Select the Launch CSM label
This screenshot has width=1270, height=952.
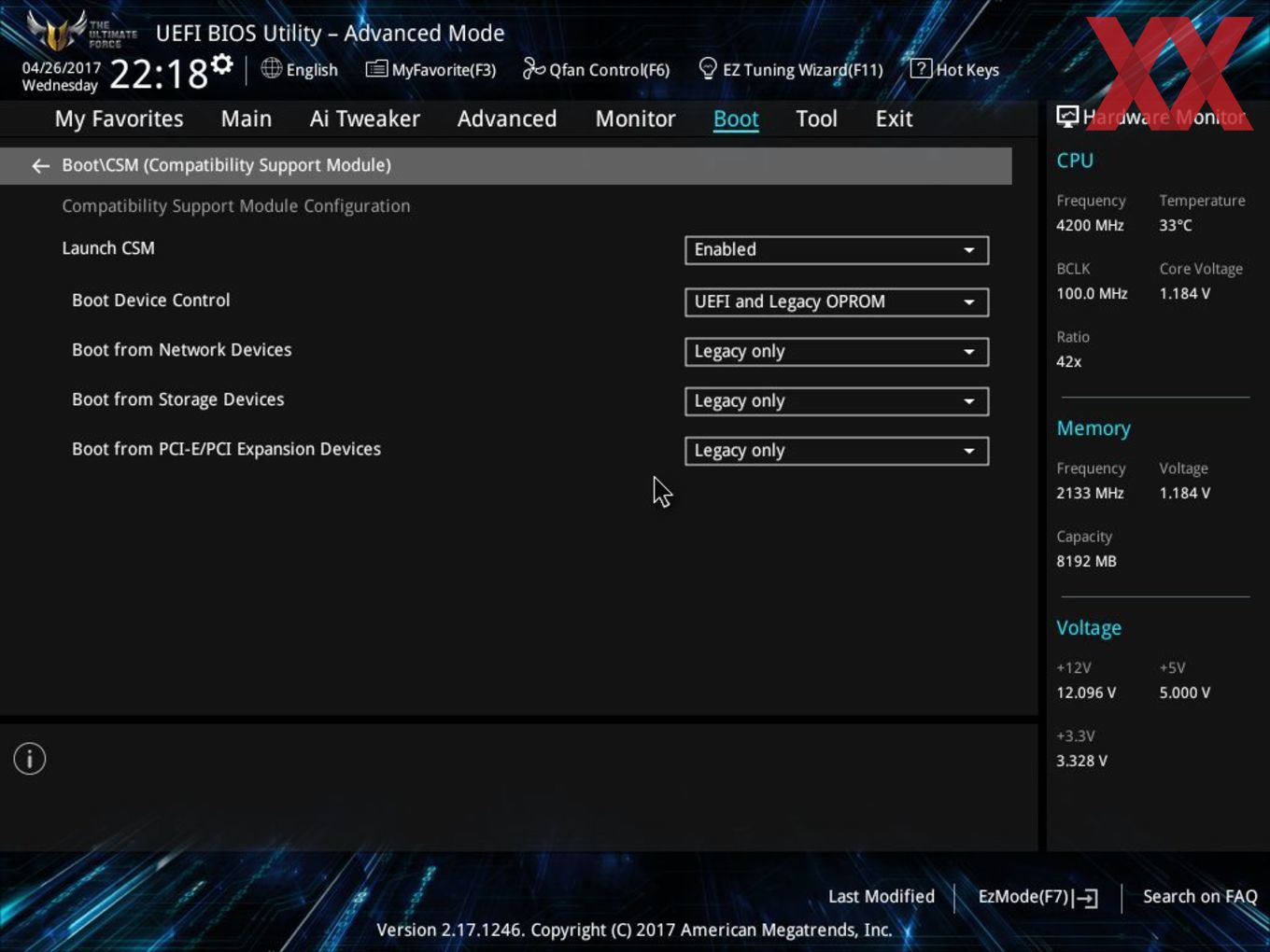(x=108, y=248)
